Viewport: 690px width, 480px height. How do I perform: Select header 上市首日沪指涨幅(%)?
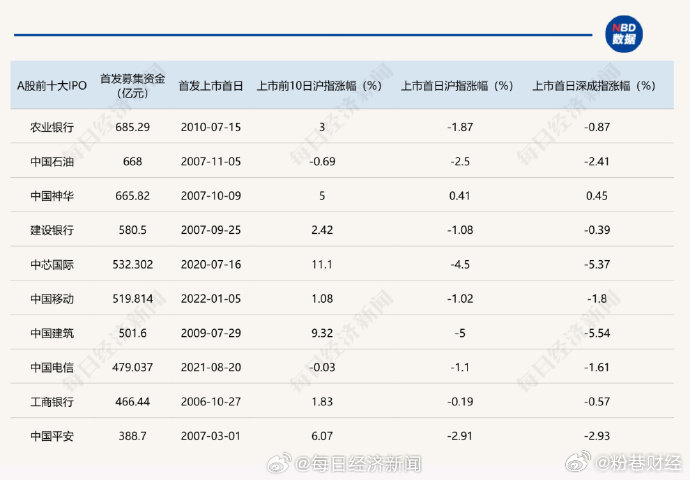pos(457,86)
